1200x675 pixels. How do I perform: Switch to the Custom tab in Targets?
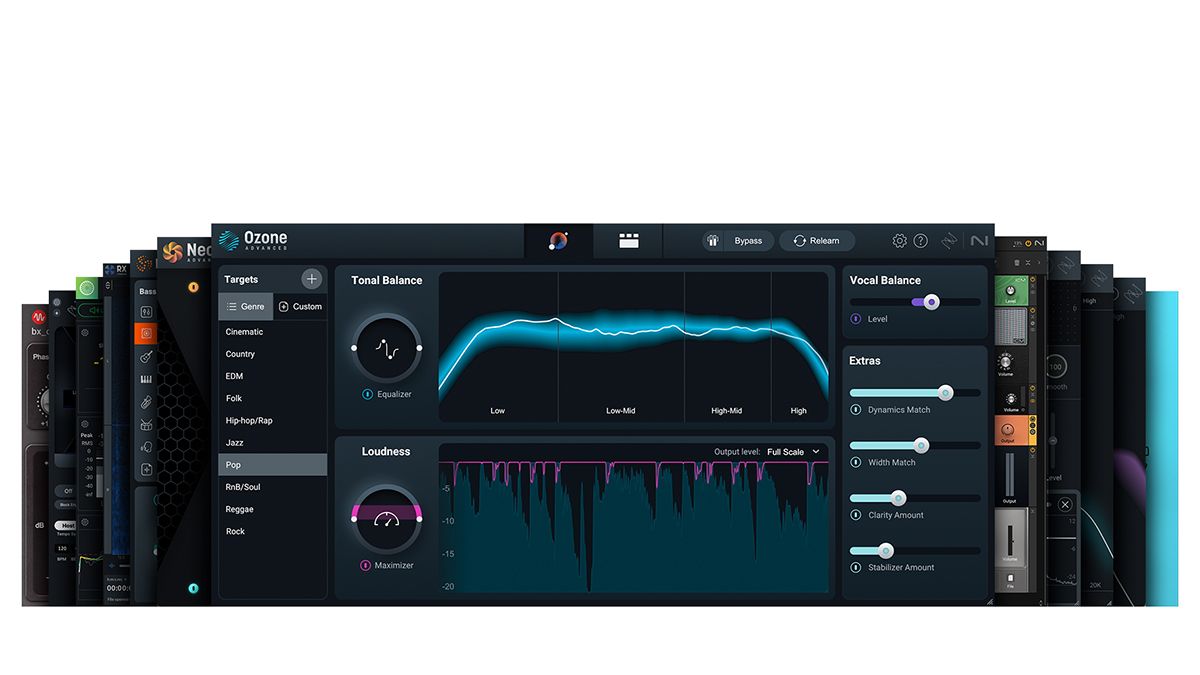pyautogui.click(x=301, y=306)
